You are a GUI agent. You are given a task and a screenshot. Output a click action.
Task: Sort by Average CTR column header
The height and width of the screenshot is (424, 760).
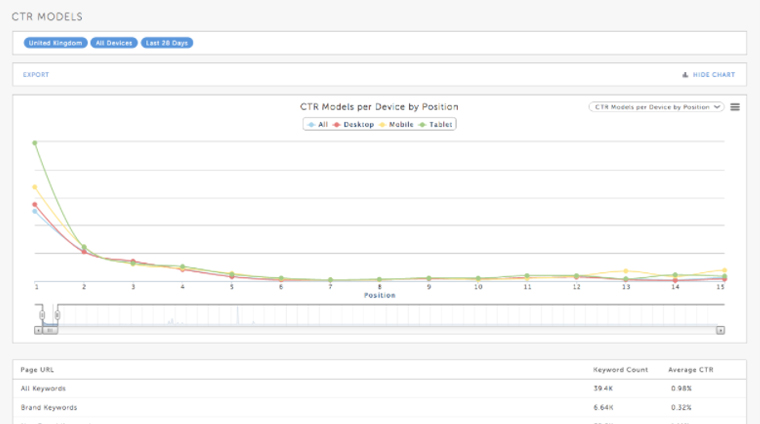tap(691, 369)
